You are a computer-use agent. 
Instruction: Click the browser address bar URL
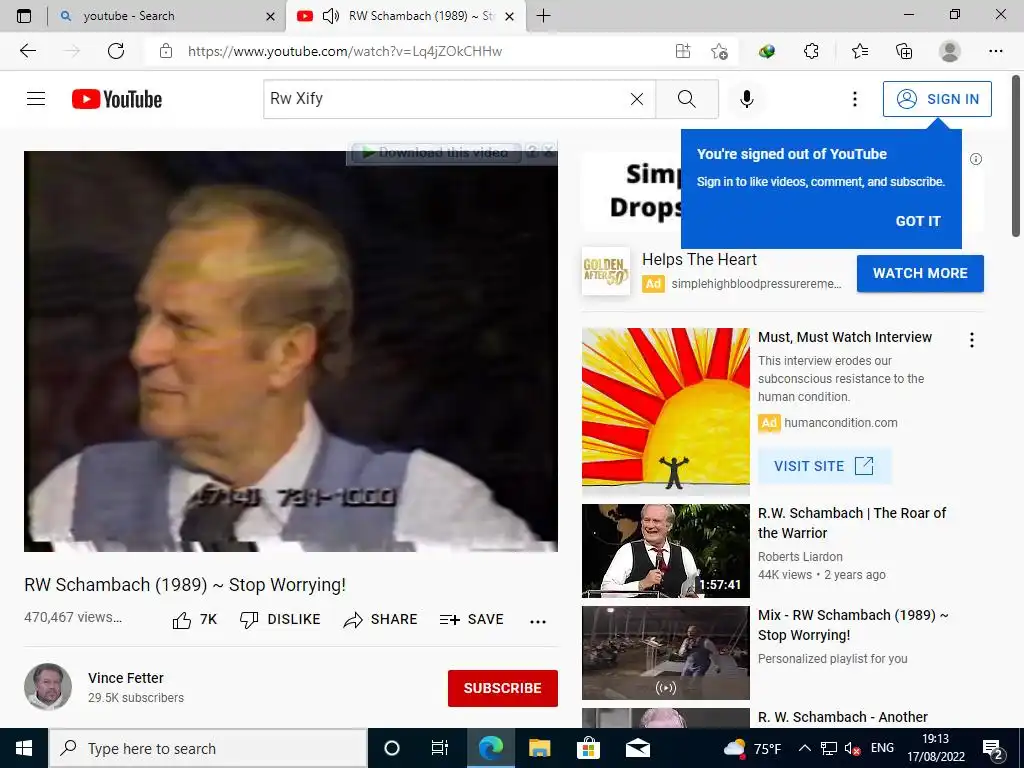click(x=345, y=51)
